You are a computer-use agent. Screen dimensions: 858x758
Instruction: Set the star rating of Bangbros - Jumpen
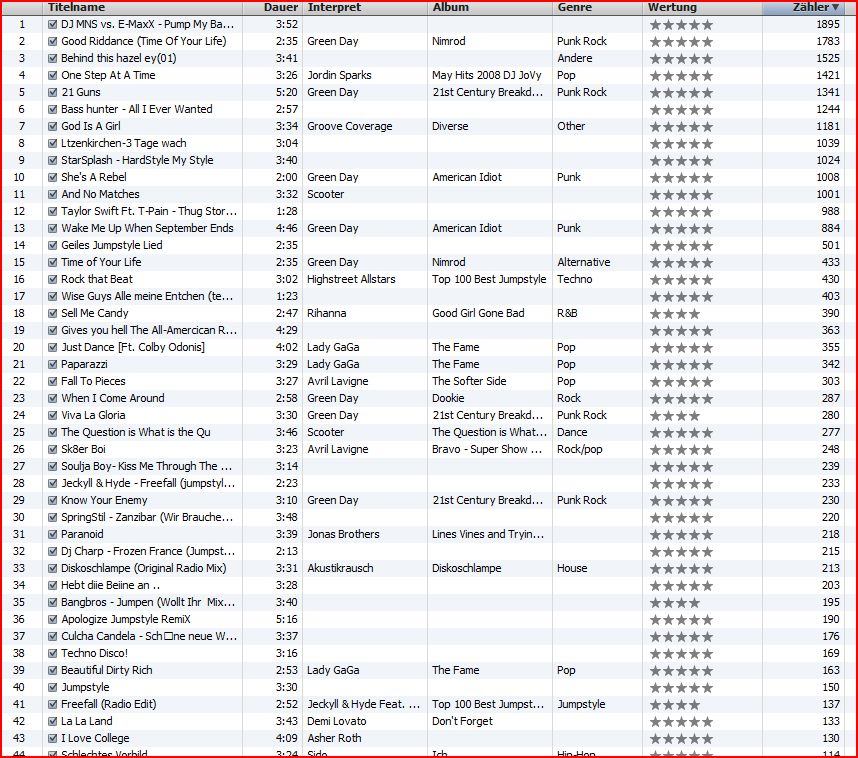coord(675,603)
